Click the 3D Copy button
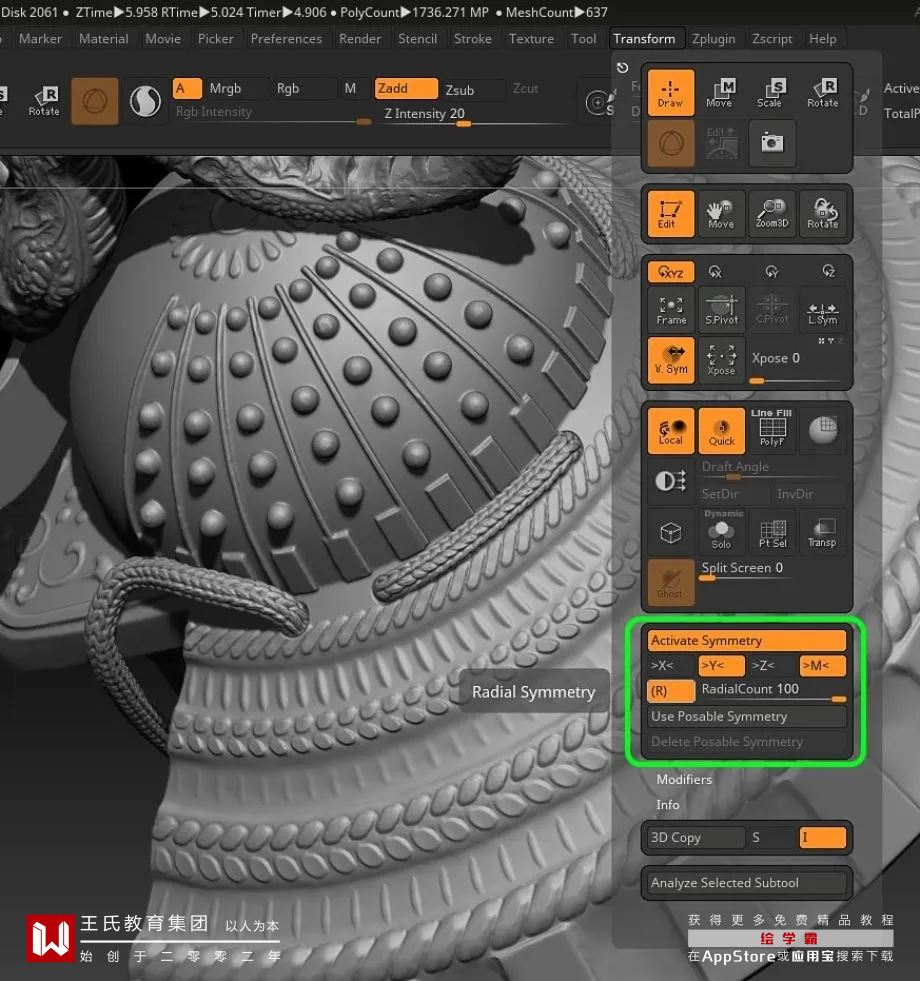This screenshot has width=920, height=981. (x=696, y=837)
